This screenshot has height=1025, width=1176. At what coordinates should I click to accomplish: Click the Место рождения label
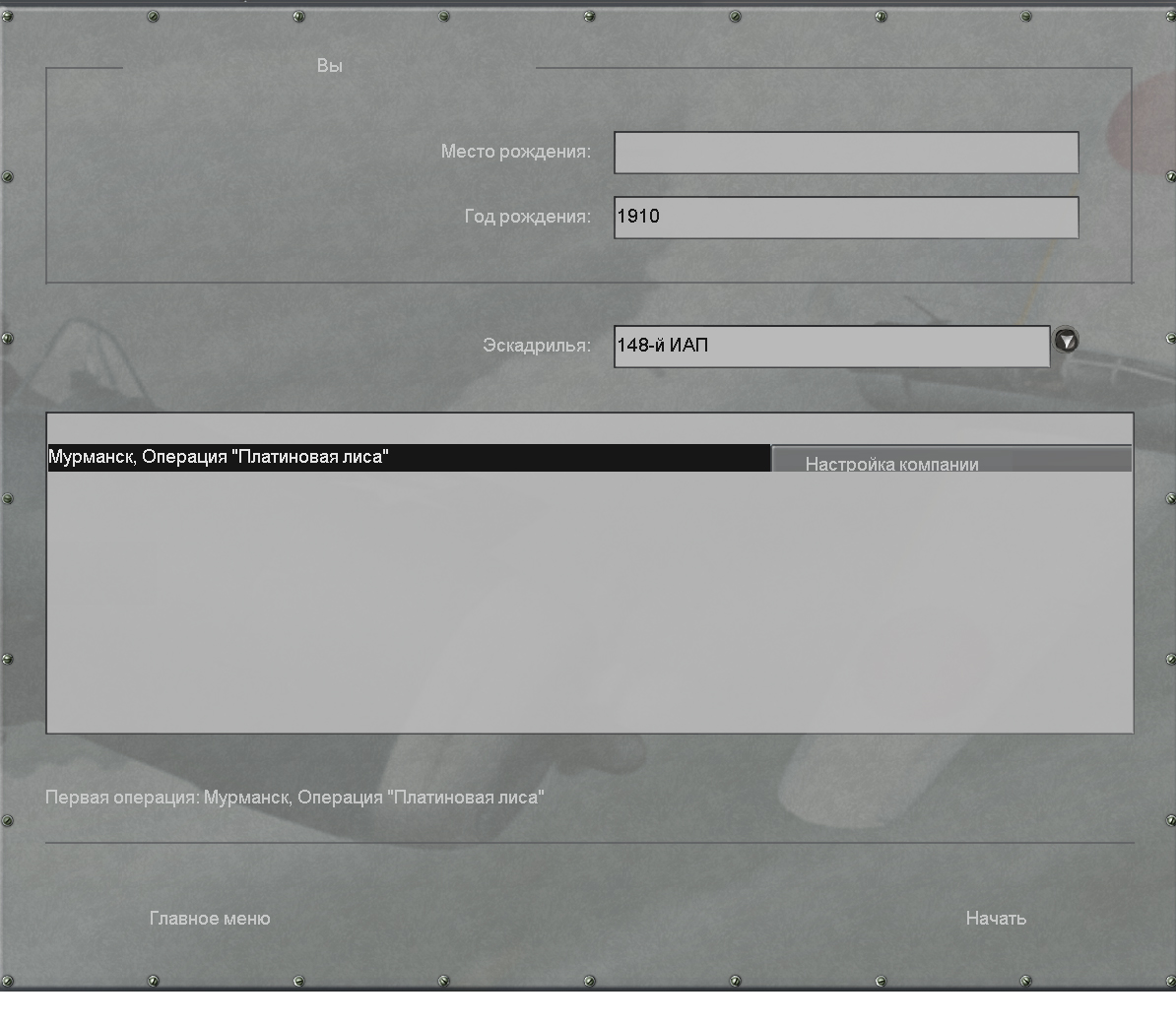click(x=516, y=153)
